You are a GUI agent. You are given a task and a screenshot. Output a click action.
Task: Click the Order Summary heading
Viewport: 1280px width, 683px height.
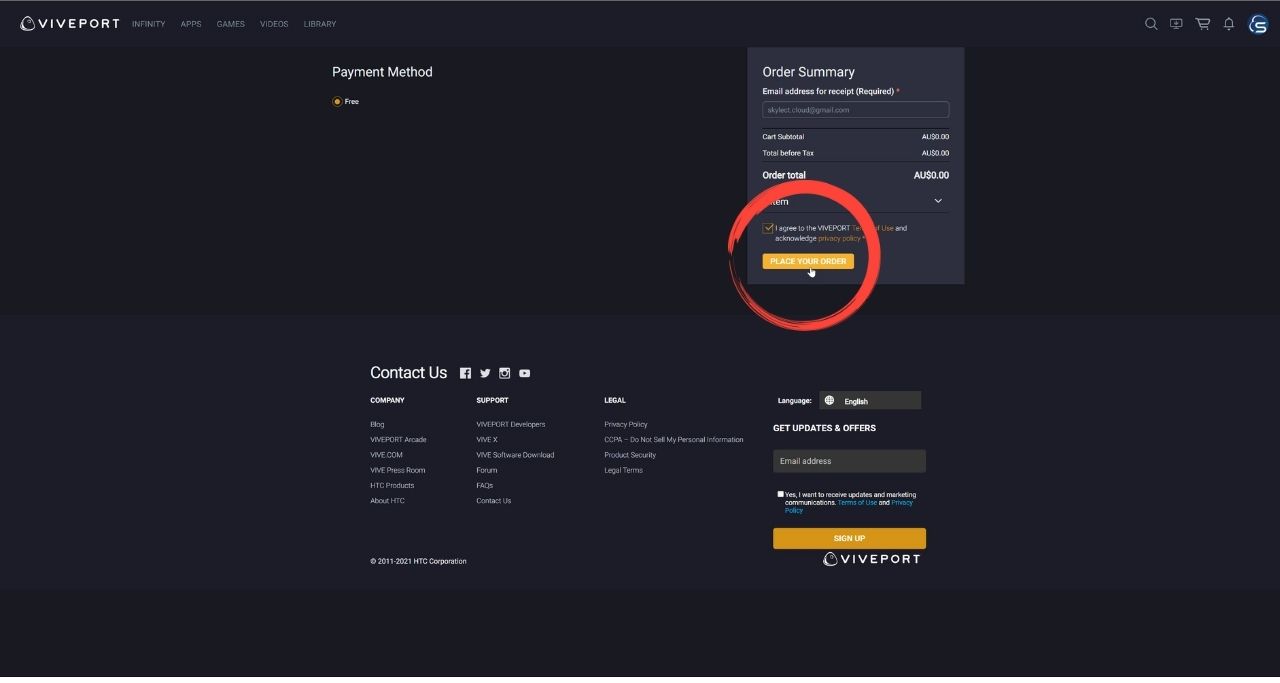(x=808, y=72)
